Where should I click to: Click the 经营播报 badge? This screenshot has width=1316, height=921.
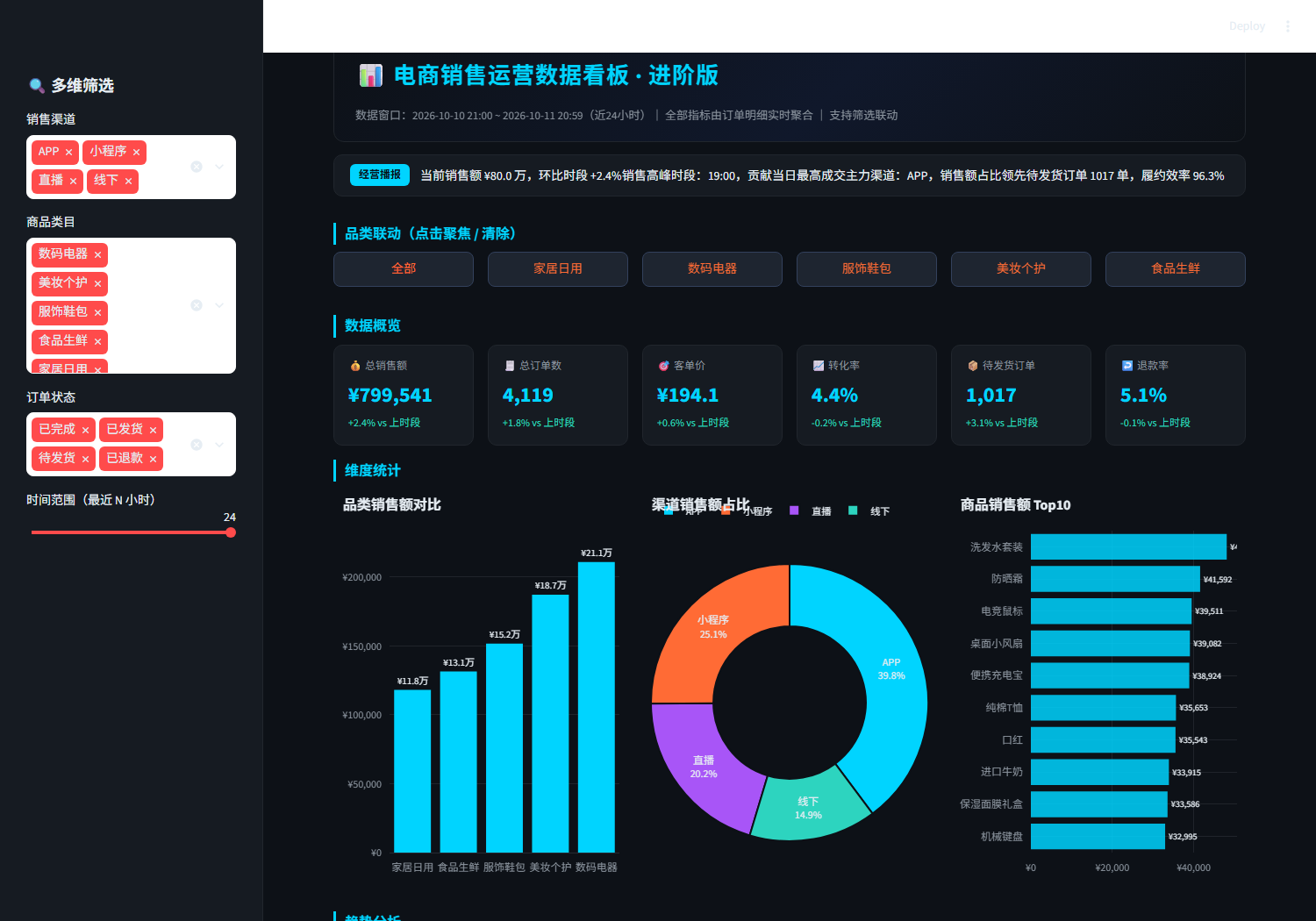(380, 175)
